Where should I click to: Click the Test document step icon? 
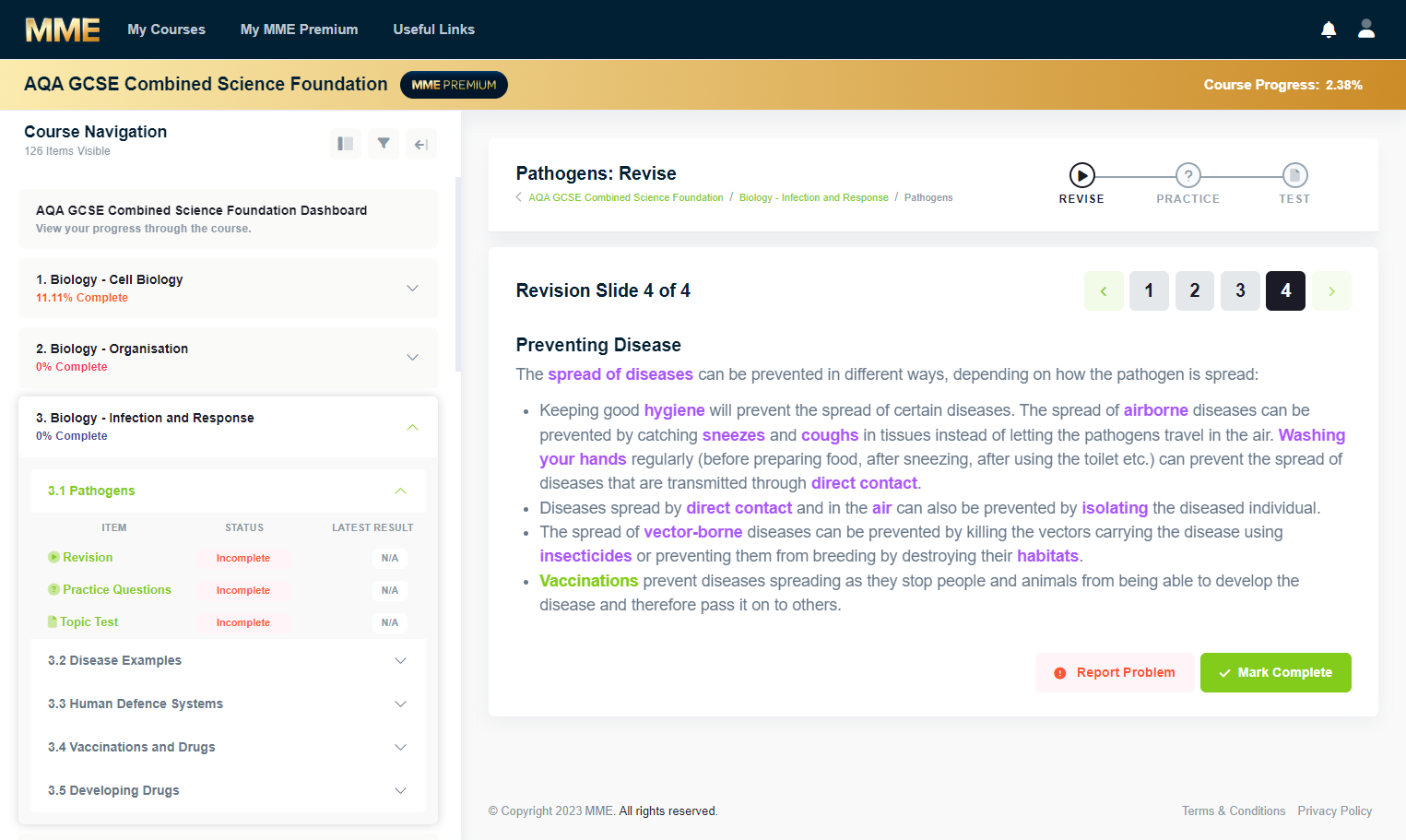[x=1294, y=175]
